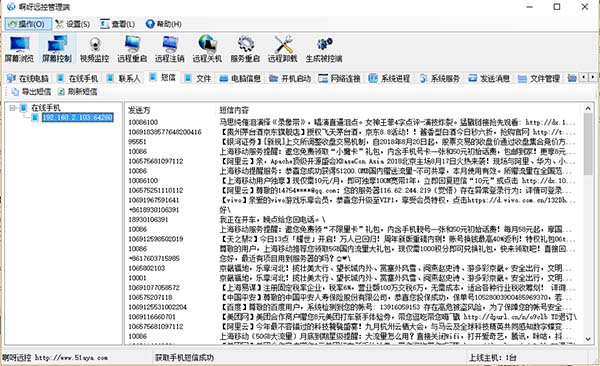Click 刷新短信 refresh SMS button

(x=77, y=92)
